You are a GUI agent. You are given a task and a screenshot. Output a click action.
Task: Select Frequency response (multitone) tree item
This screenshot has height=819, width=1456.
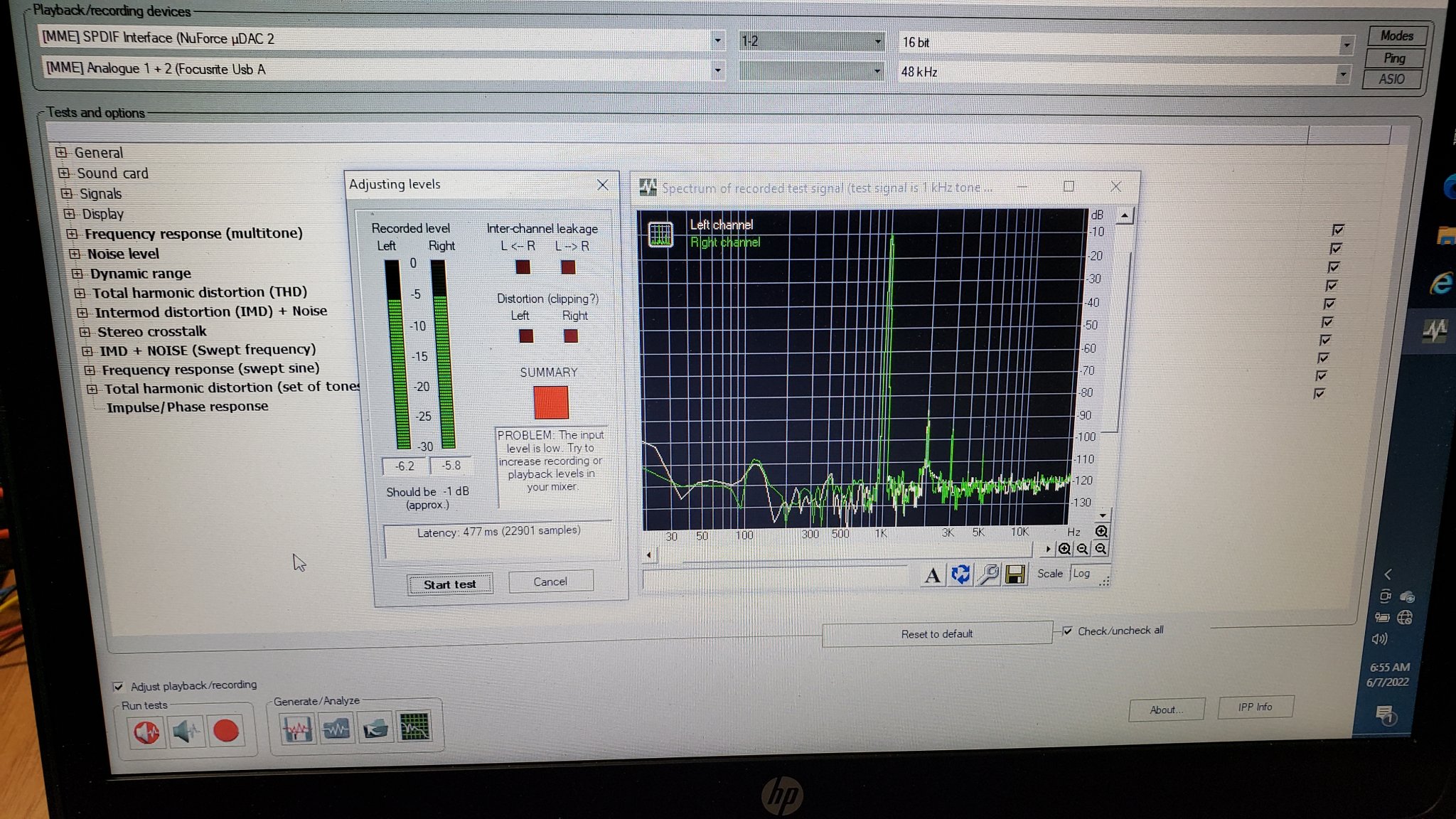click(193, 233)
